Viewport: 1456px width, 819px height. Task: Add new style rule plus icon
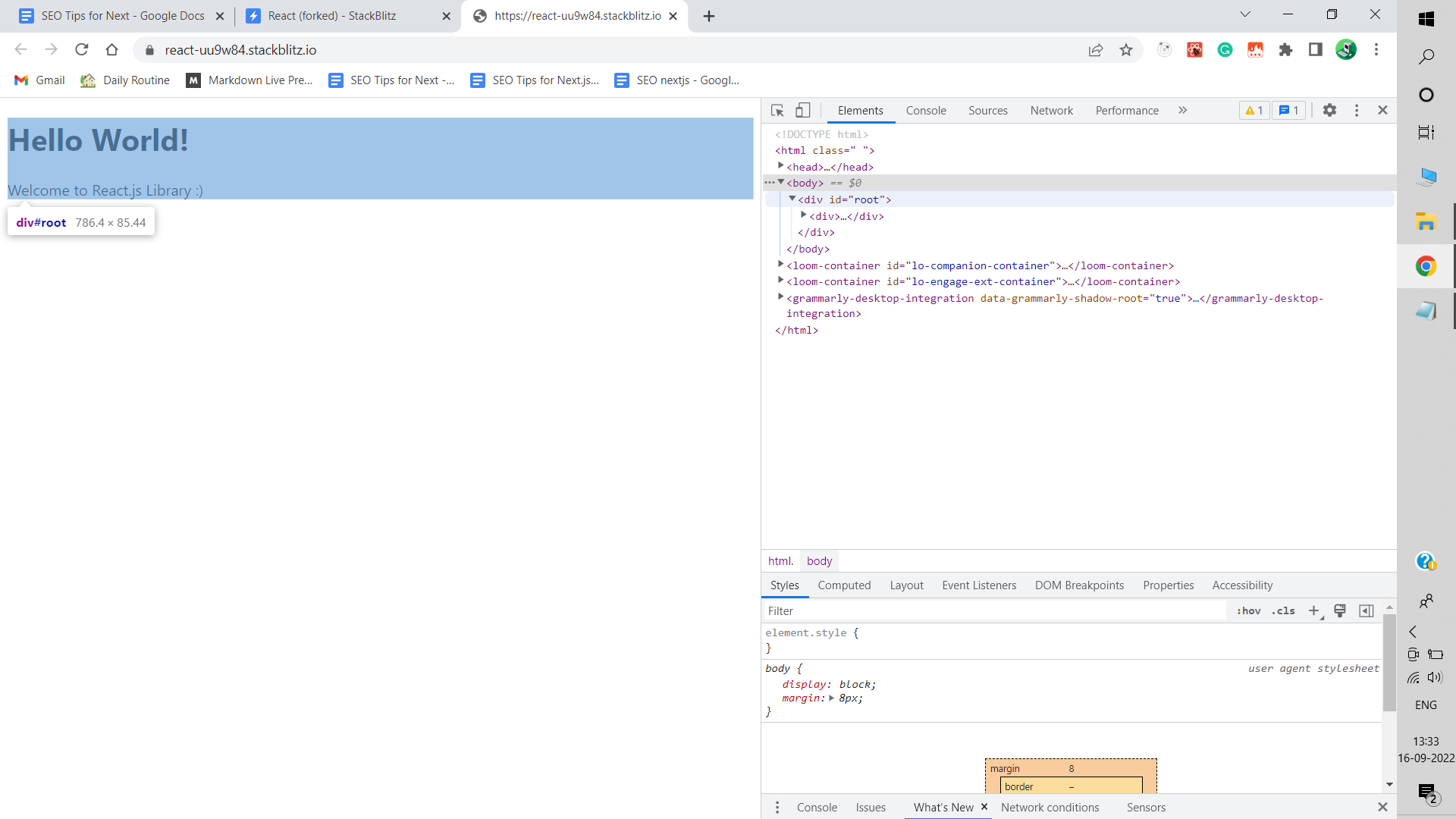[1314, 611]
